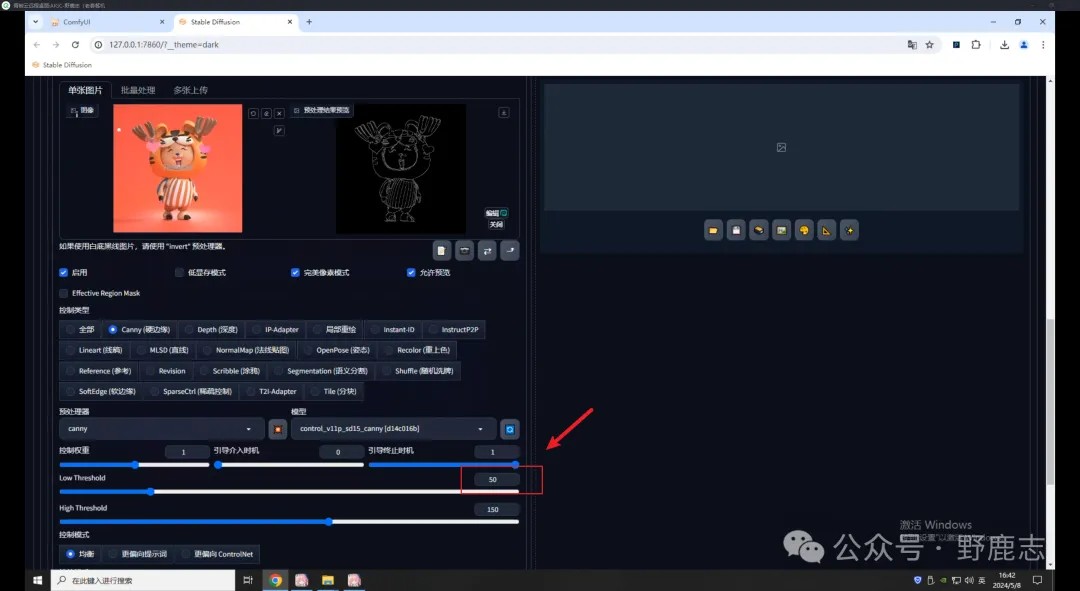Toggle the 完美像素模式 checkbox
This screenshot has width=1080, height=591.
pos(295,273)
